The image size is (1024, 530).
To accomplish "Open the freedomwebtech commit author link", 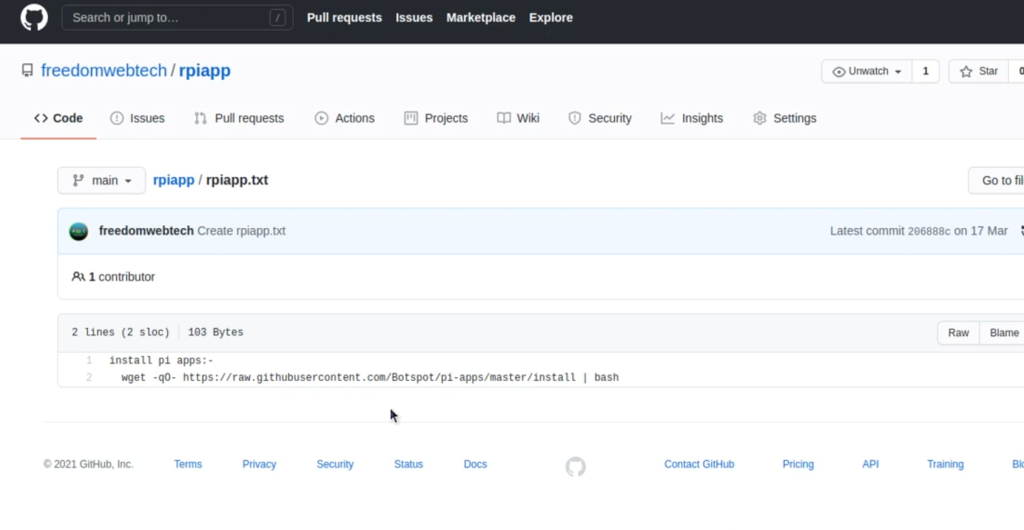I will tap(146, 231).
